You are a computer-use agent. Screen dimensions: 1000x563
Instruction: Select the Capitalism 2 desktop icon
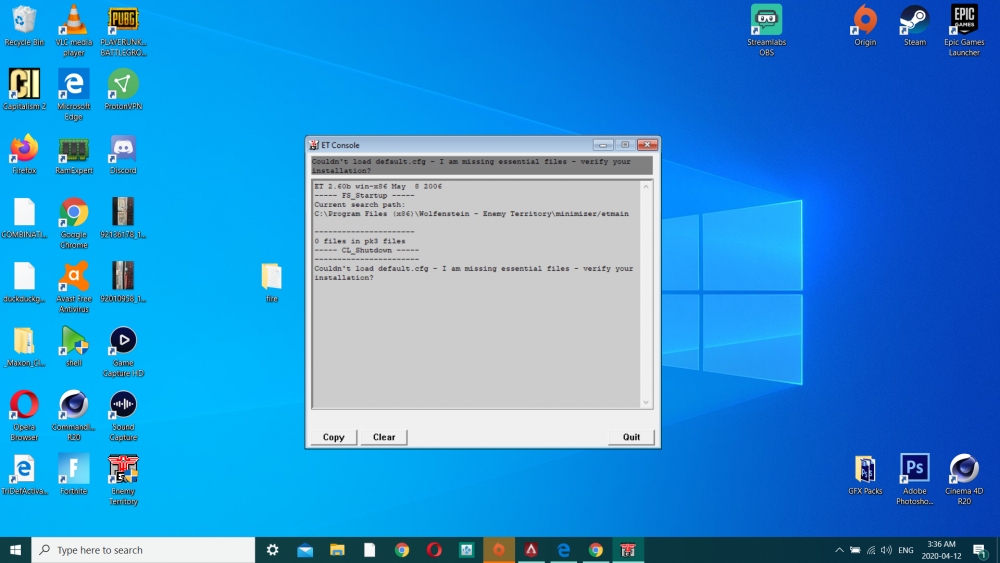pos(24,89)
